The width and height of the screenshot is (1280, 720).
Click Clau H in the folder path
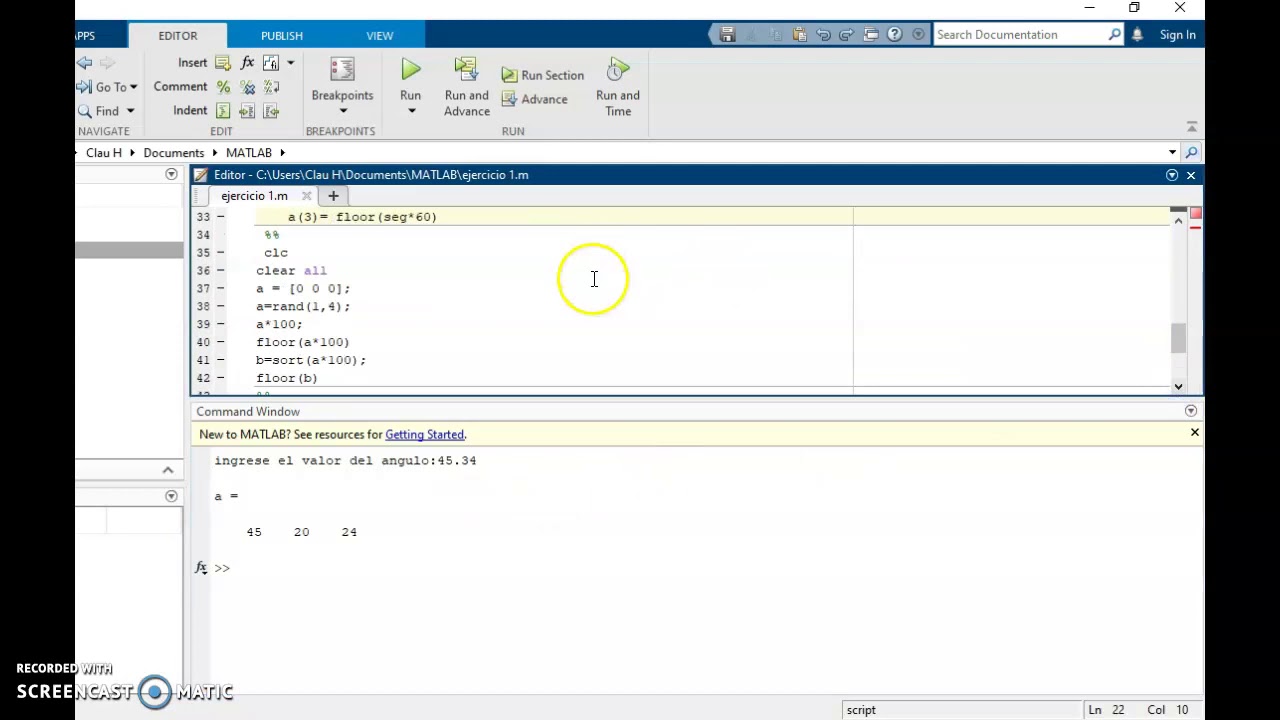click(103, 153)
